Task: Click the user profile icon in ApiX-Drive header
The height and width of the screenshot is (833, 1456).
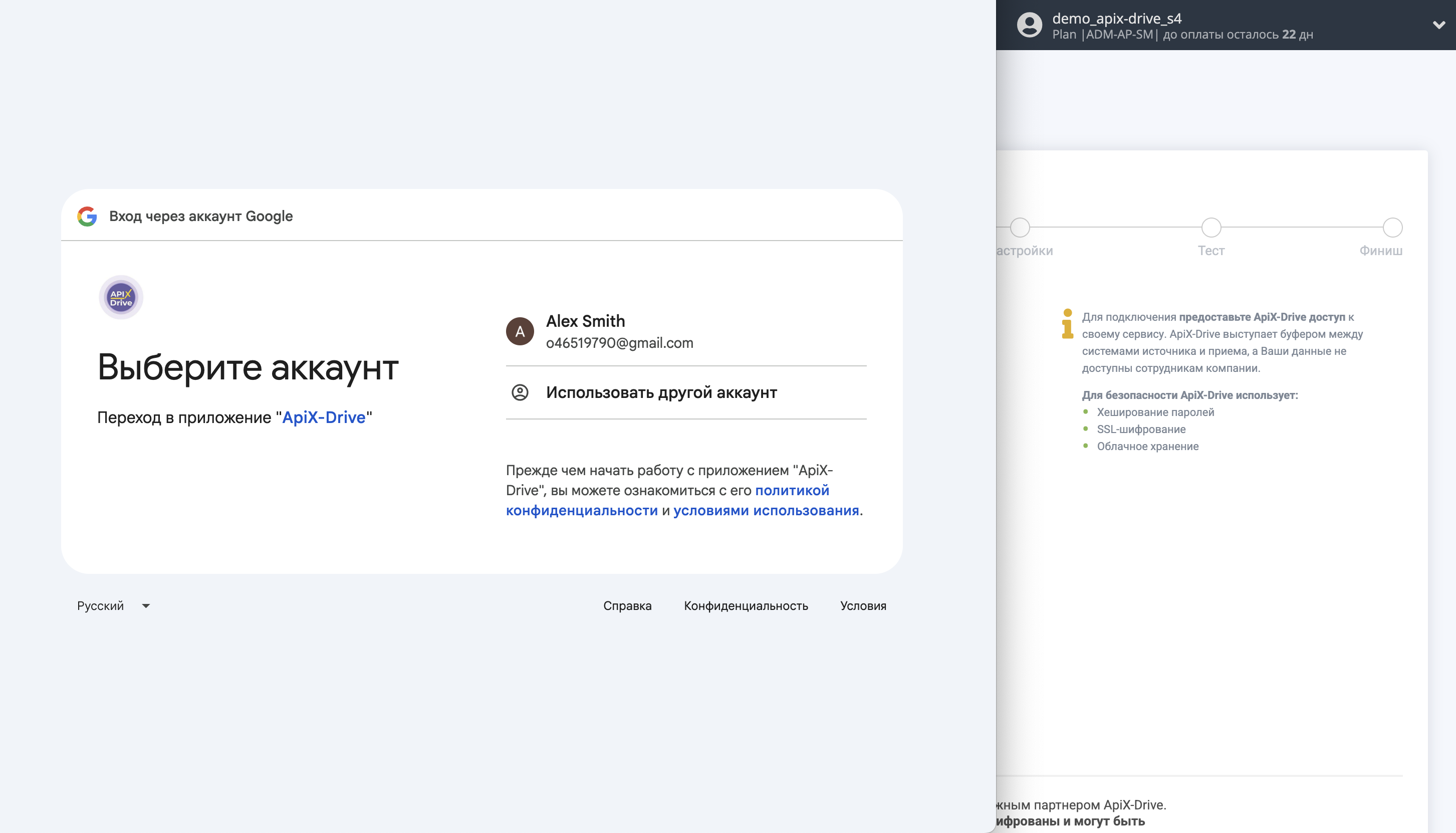Action: click(1030, 25)
